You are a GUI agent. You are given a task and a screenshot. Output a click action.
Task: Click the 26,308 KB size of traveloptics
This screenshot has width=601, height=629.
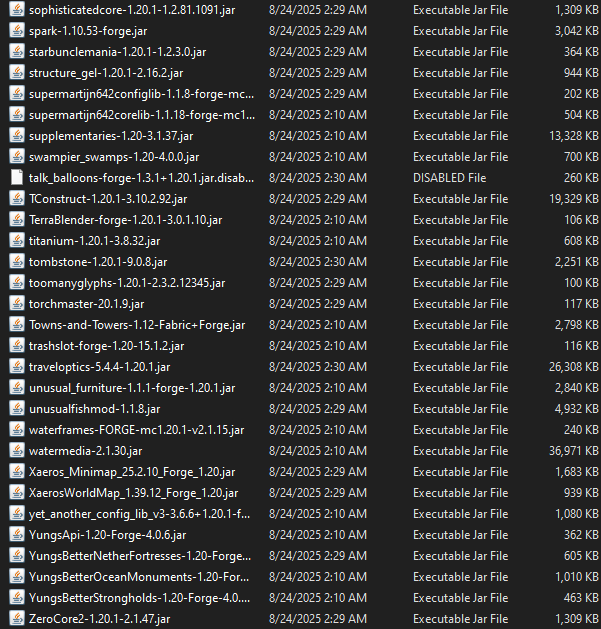tap(574, 367)
